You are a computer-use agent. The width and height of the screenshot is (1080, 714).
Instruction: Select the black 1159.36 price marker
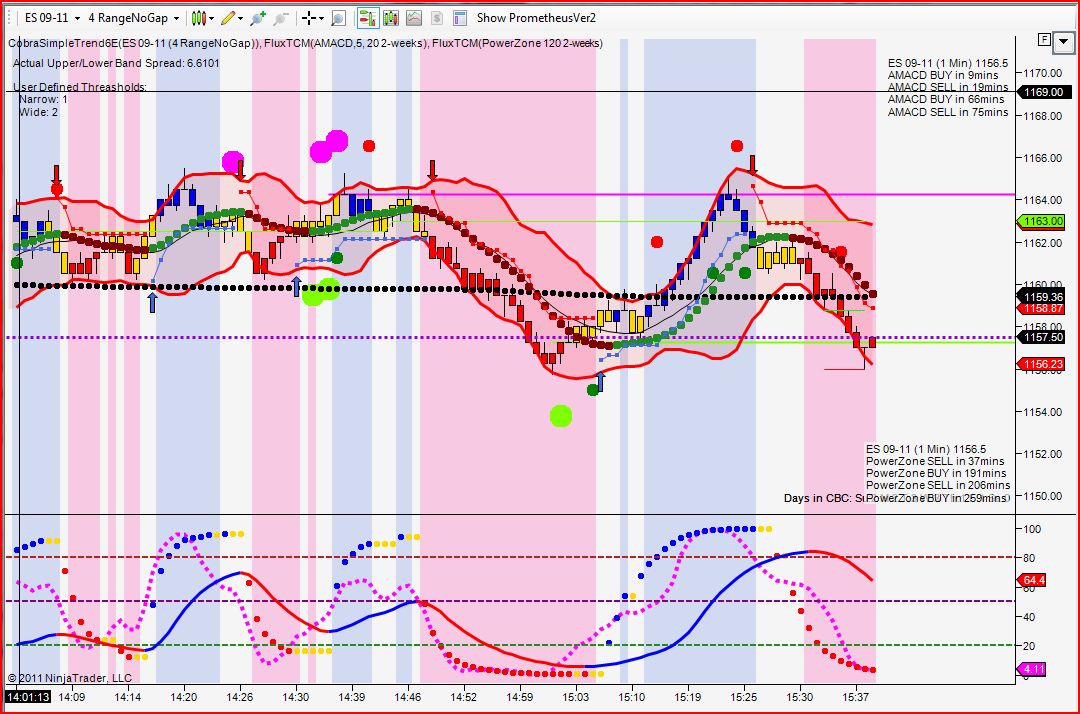click(1041, 297)
